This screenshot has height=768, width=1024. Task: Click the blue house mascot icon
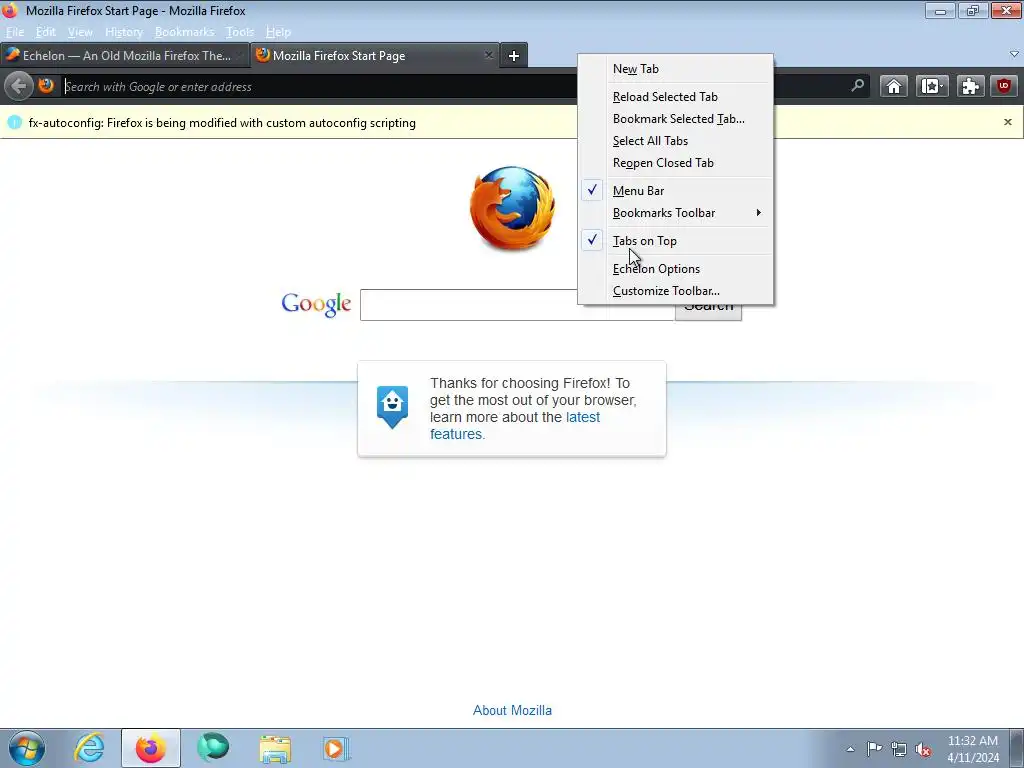coord(392,406)
